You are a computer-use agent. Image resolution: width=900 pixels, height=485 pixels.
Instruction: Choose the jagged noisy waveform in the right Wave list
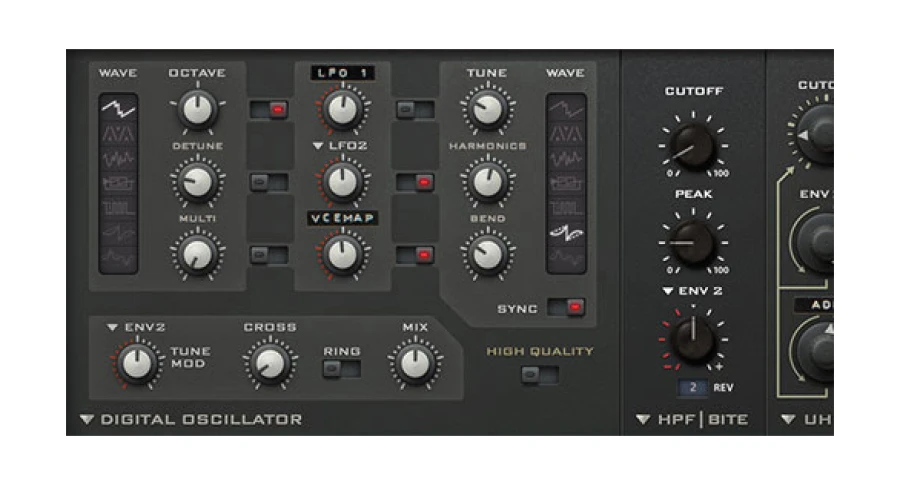[566, 158]
